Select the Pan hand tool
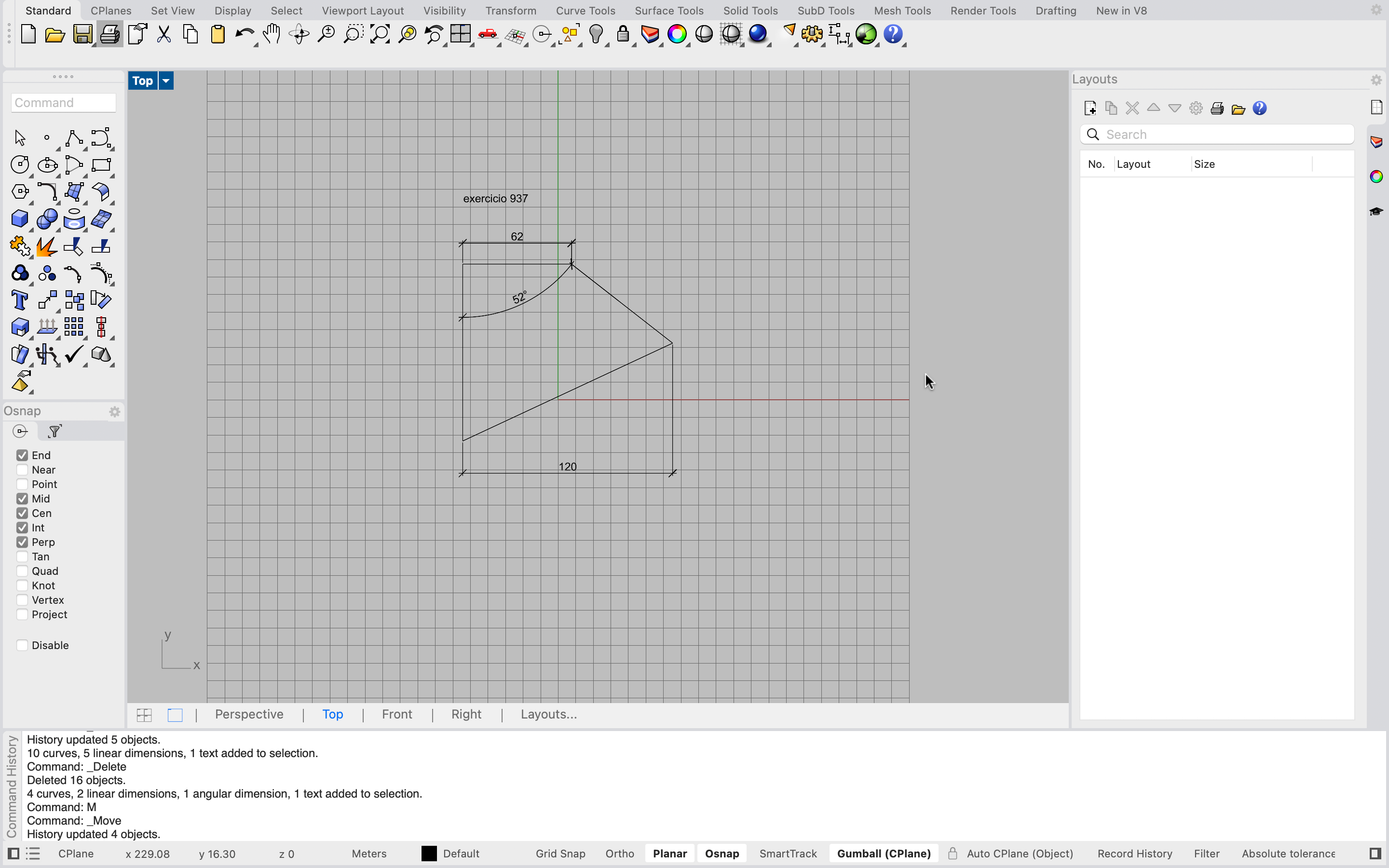 coord(272,34)
